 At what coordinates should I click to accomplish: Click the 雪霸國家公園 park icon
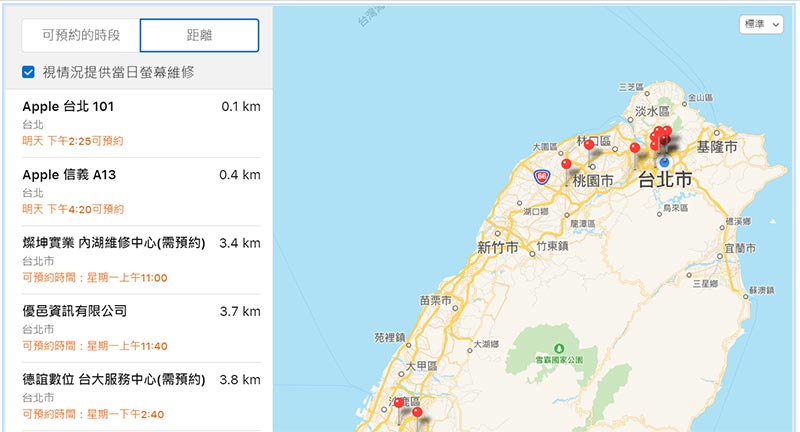[x=559, y=348]
